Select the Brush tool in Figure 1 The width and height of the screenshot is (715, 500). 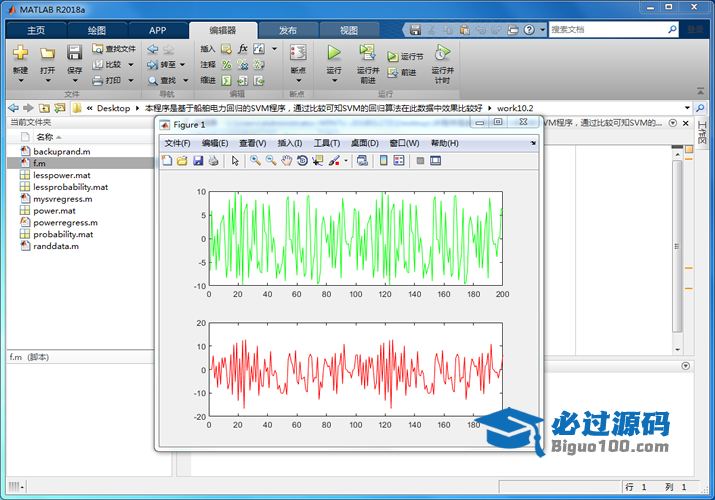tap(334, 160)
